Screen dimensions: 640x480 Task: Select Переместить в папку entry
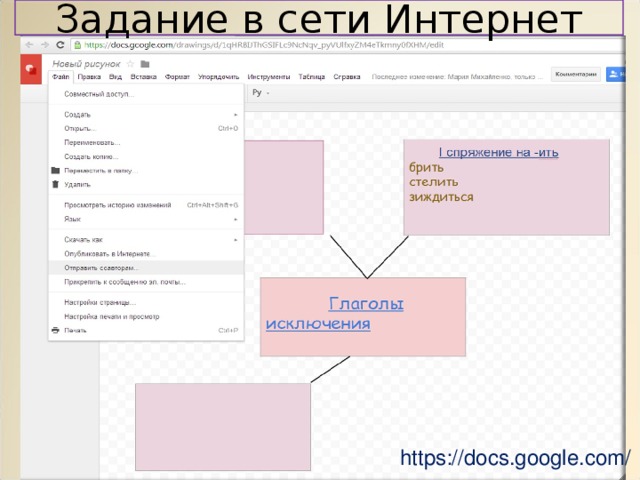pos(146,171)
